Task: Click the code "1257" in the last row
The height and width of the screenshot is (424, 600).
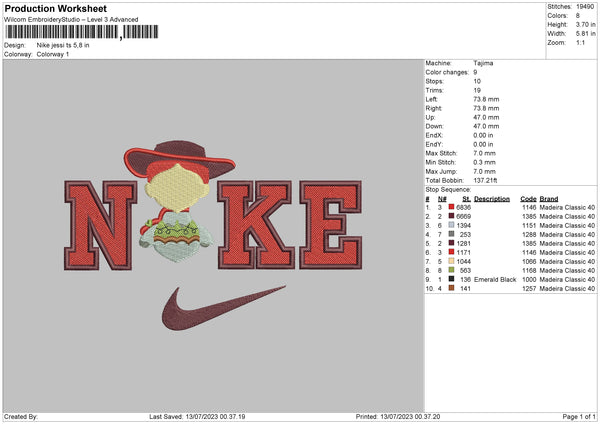Action: coord(529,289)
